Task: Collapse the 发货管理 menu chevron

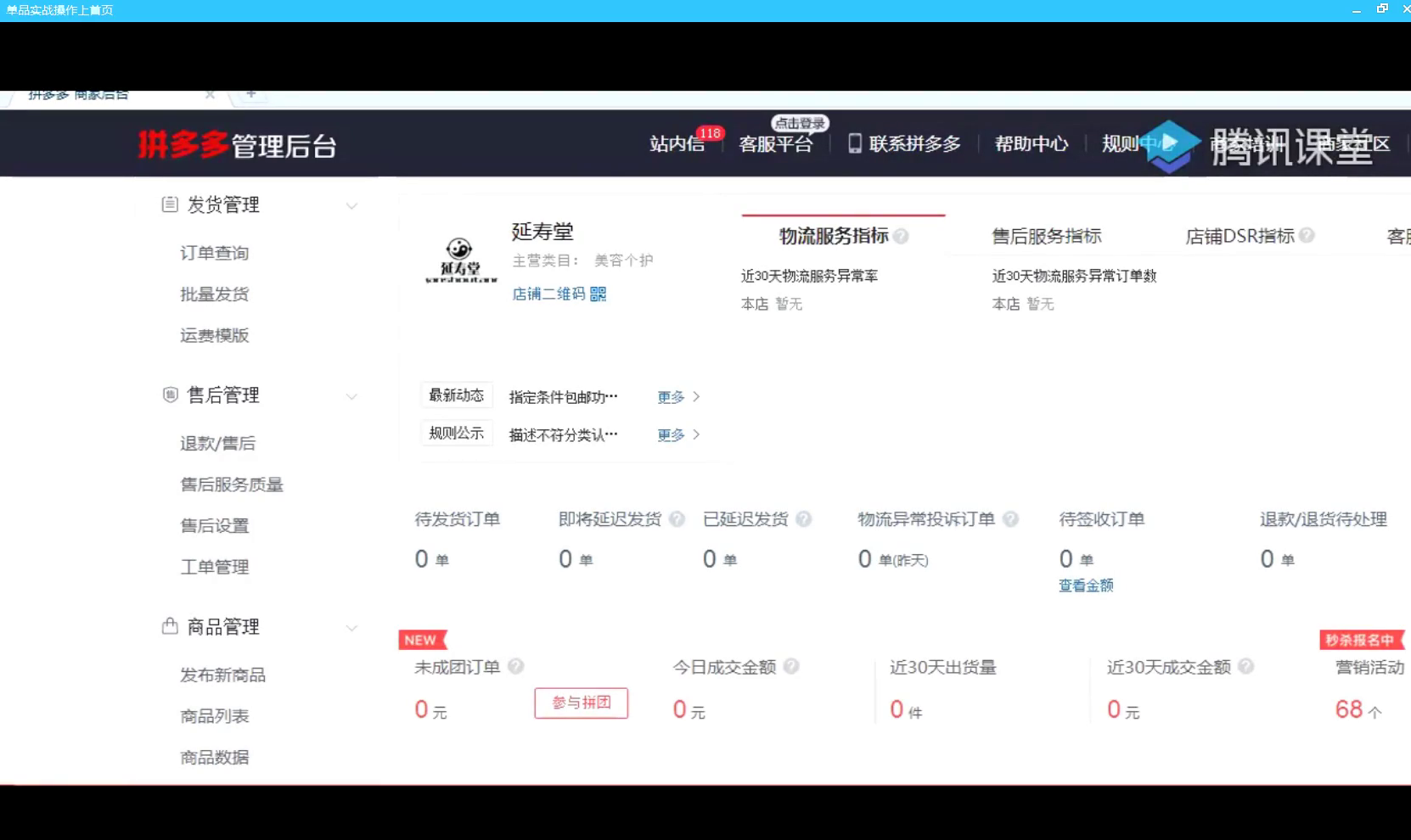Action: (x=351, y=206)
